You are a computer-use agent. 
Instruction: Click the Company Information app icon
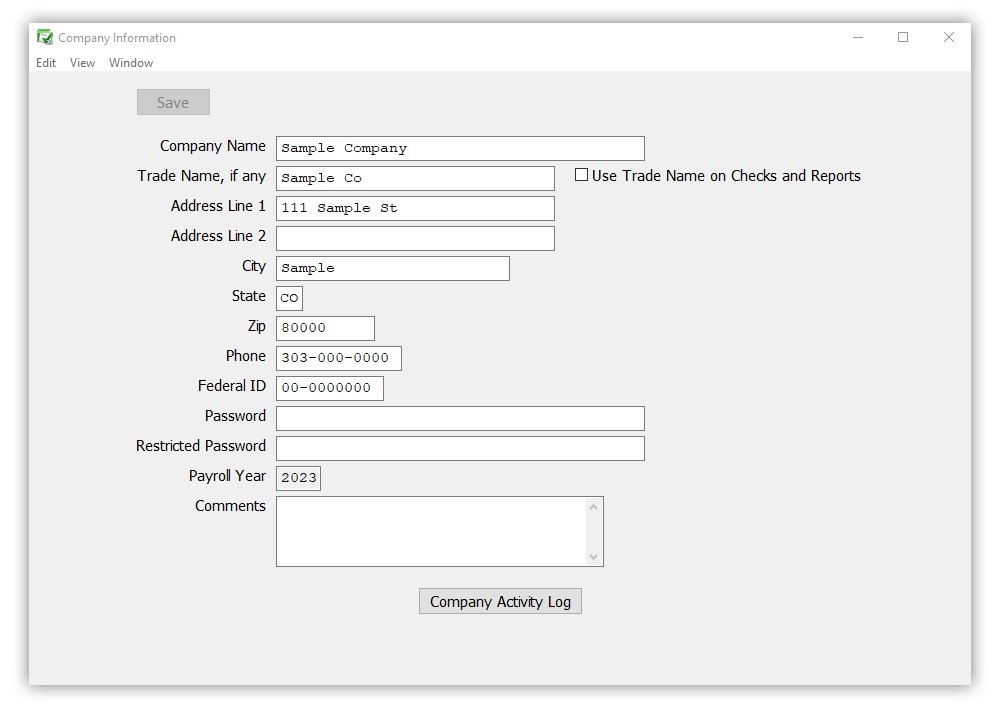coord(43,37)
